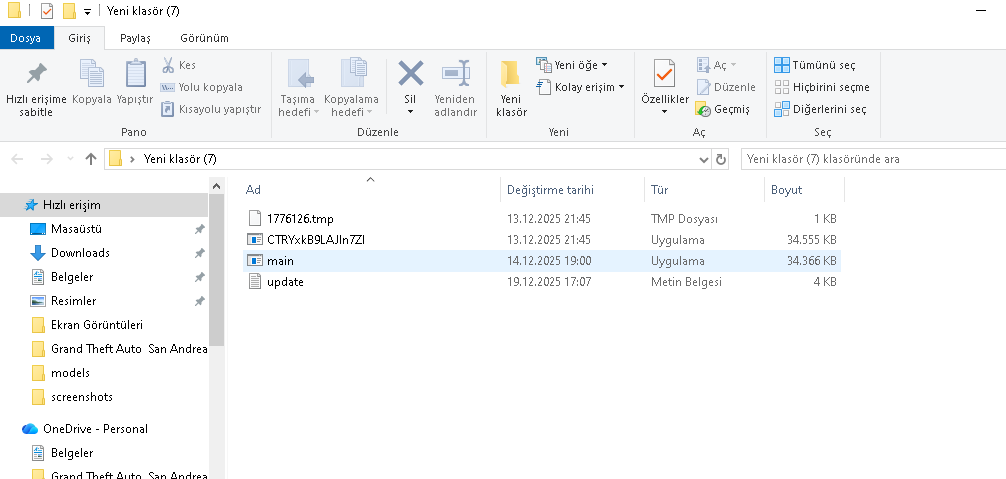1006x479 pixels.
Task: Open the customize quick access toolbar arrow
Action: (87, 12)
